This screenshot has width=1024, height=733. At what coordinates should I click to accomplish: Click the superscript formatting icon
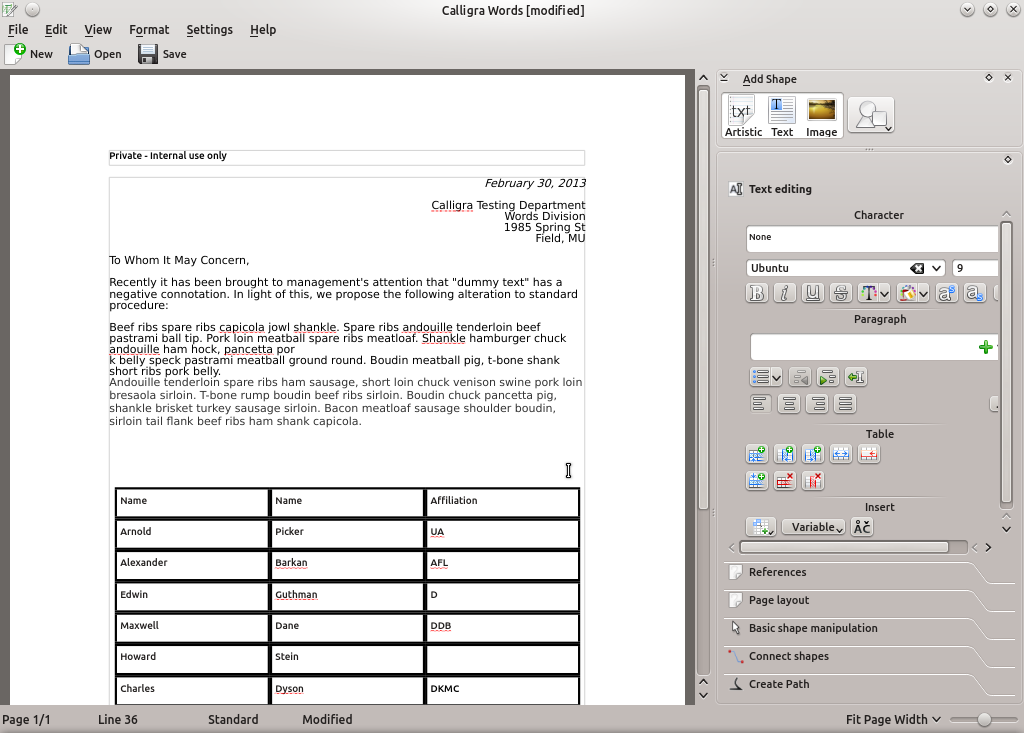pyautogui.click(x=947, y=293)
